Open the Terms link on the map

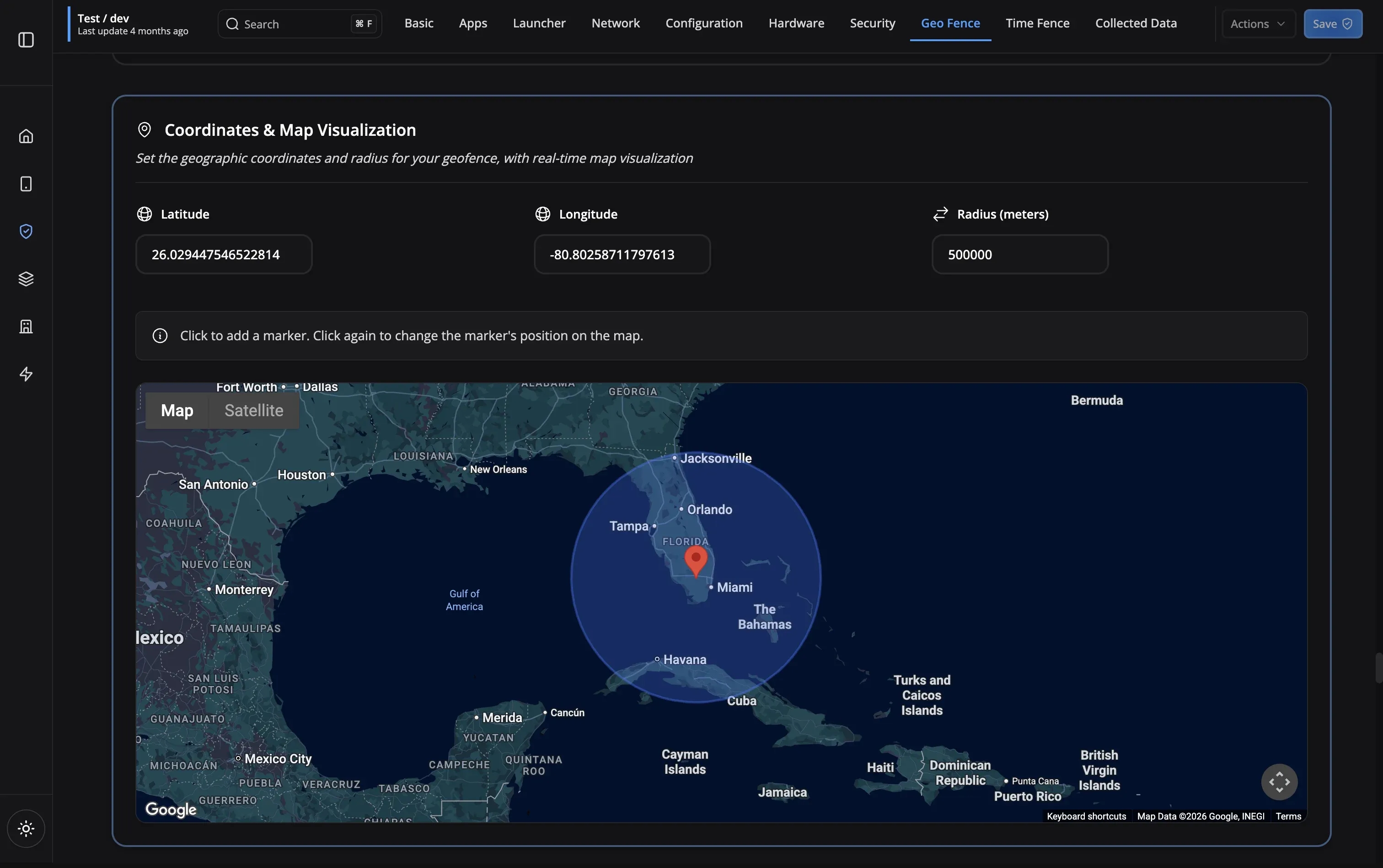click(1289, 815)
